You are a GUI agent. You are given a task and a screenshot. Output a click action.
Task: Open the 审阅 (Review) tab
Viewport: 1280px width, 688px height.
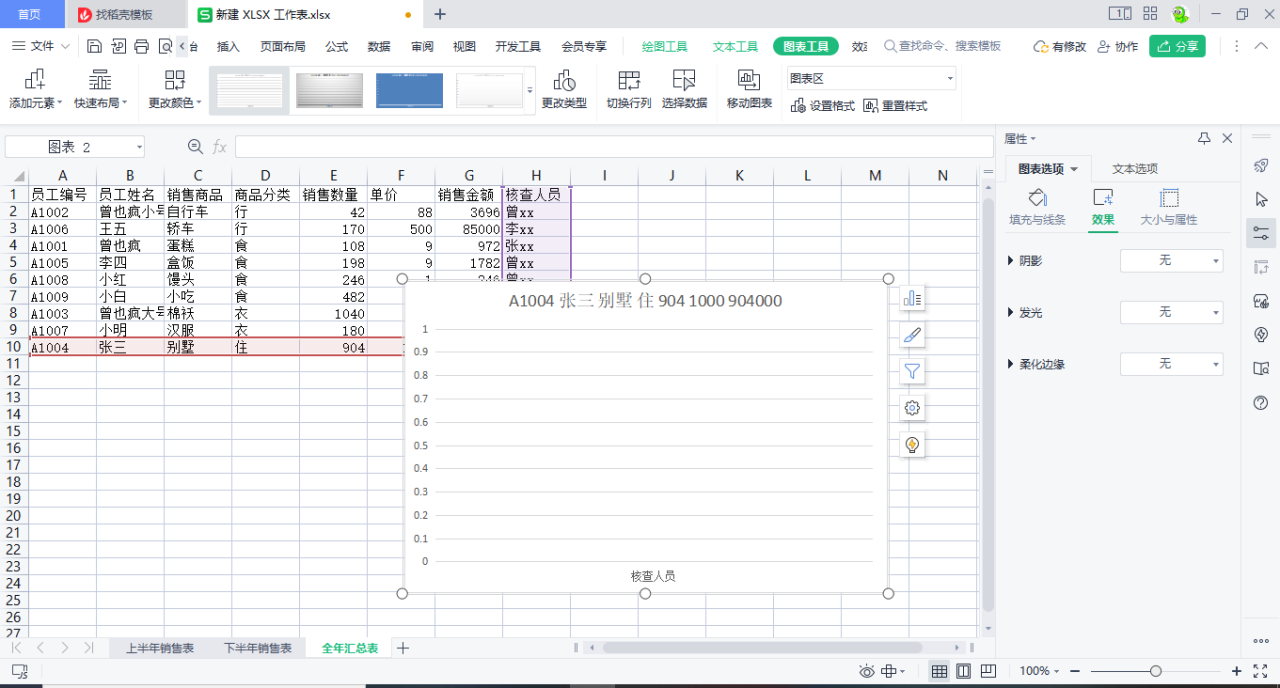[x=422, y=46]
